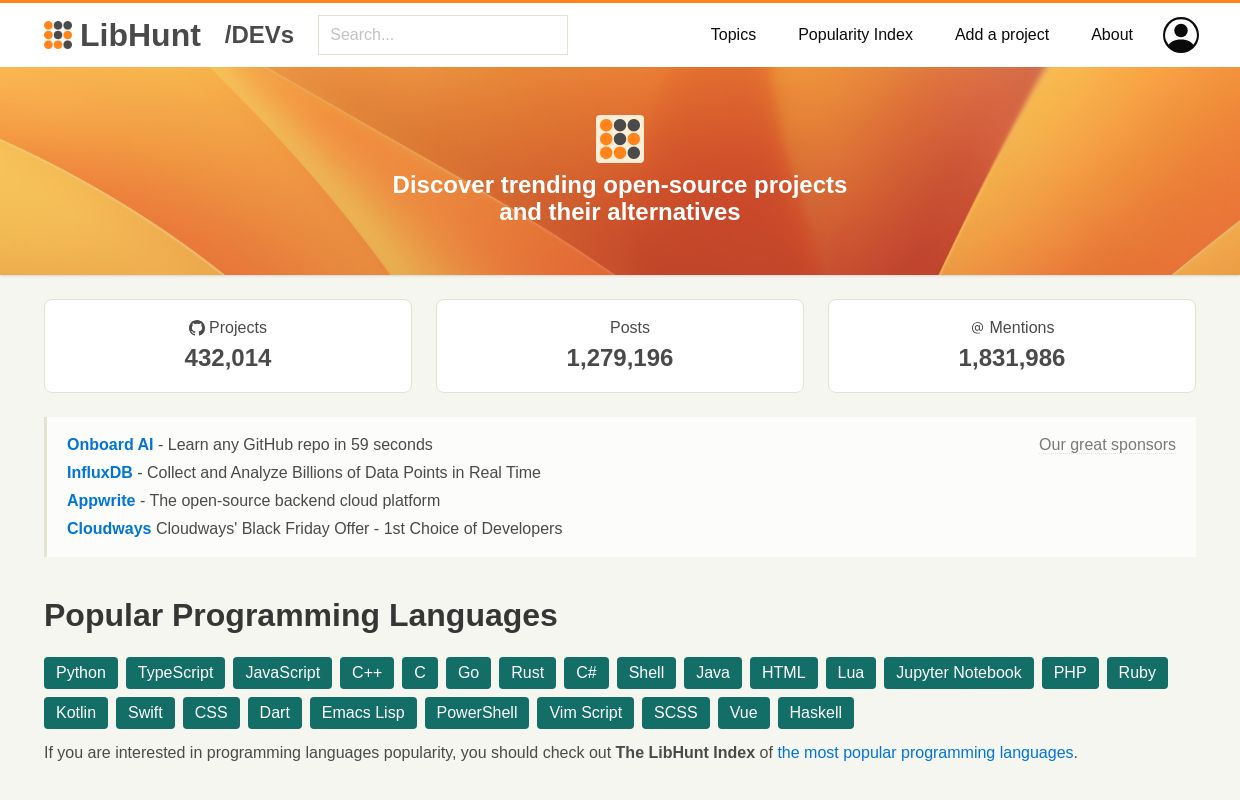Select the C++ language tag
Image resolution: width=1240 pixels, height=800 pixels.
point(367,673)
